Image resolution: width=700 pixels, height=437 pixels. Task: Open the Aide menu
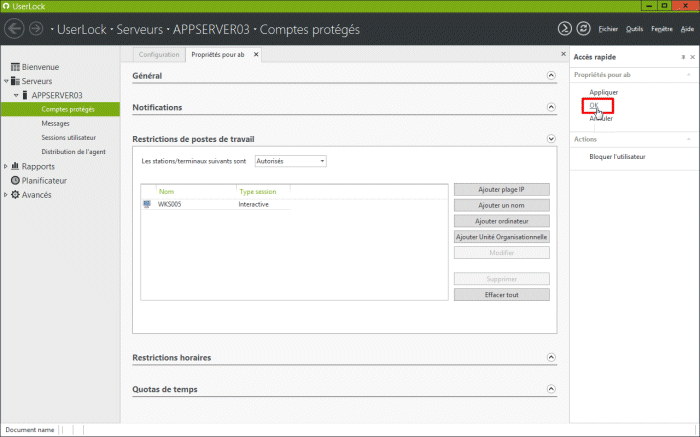(687, 29)
